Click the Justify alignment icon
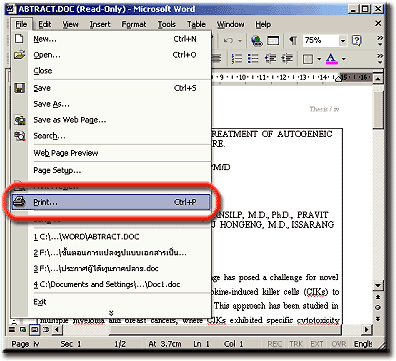396x361 pixels. (217, 59)
